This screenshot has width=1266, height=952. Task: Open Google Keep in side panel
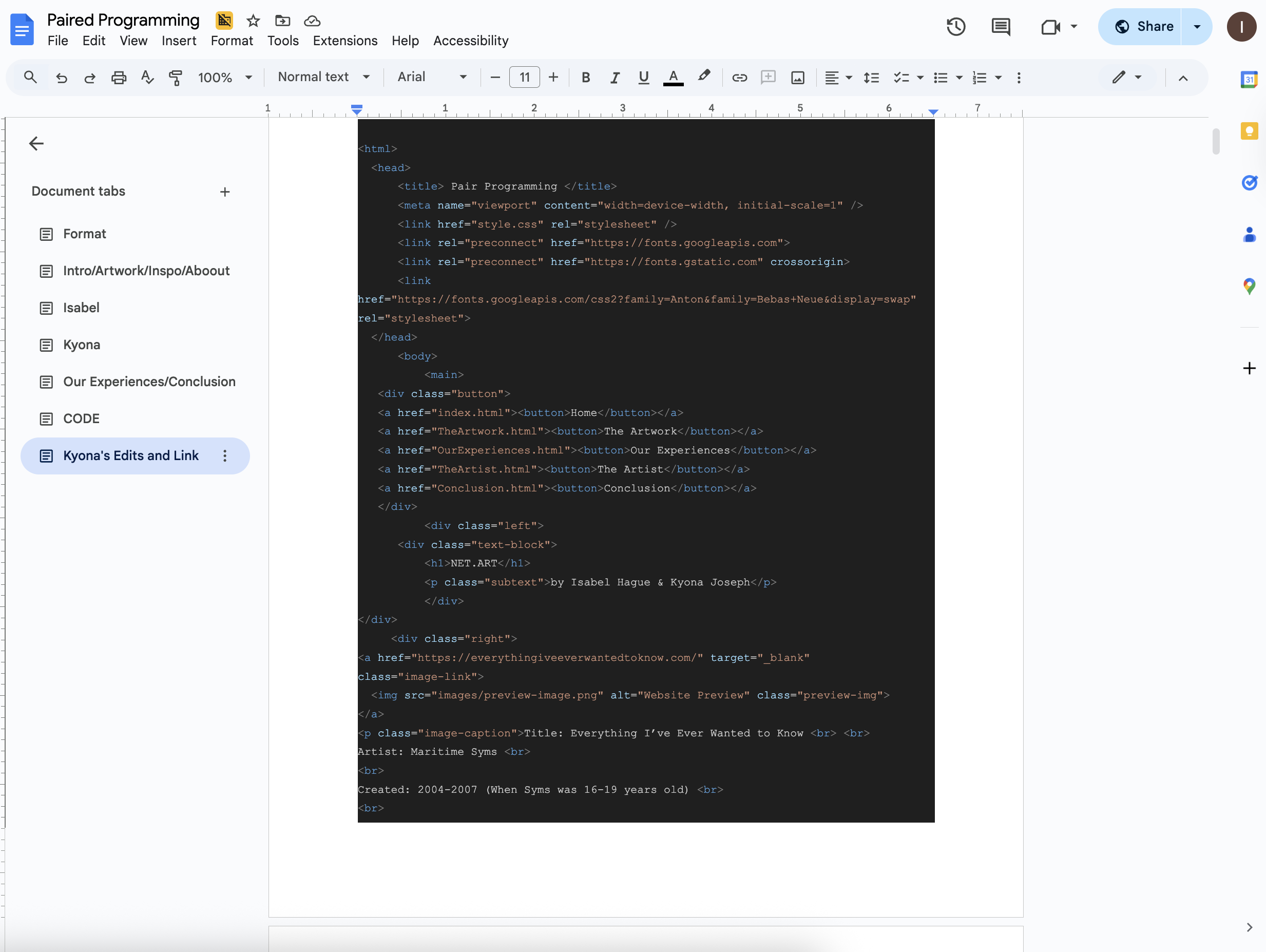tap(1249, 131)
